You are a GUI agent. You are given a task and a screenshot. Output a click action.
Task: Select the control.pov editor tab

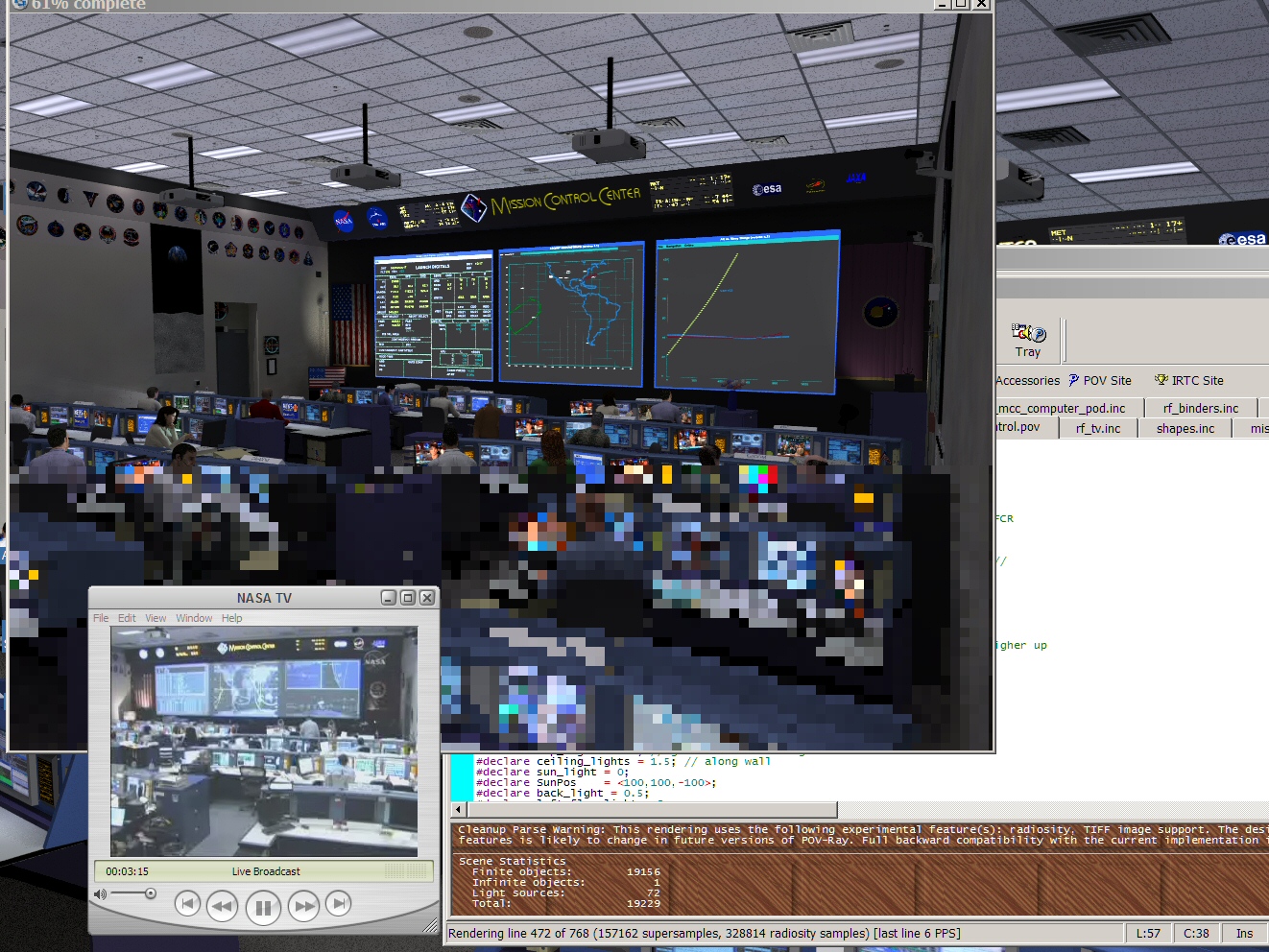pos(1025,427)
